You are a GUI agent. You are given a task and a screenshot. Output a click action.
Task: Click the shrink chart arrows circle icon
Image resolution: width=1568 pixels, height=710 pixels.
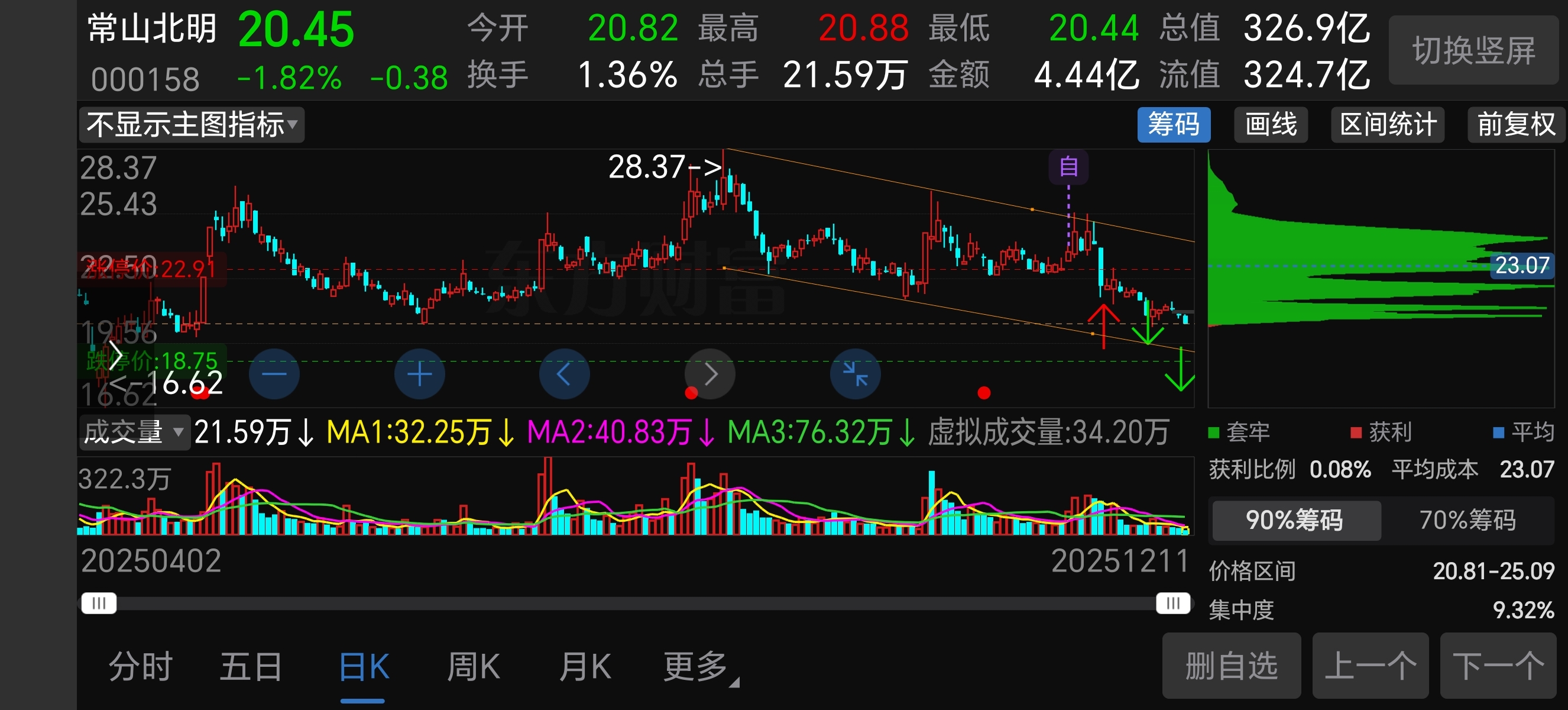(x=855, y=374)
